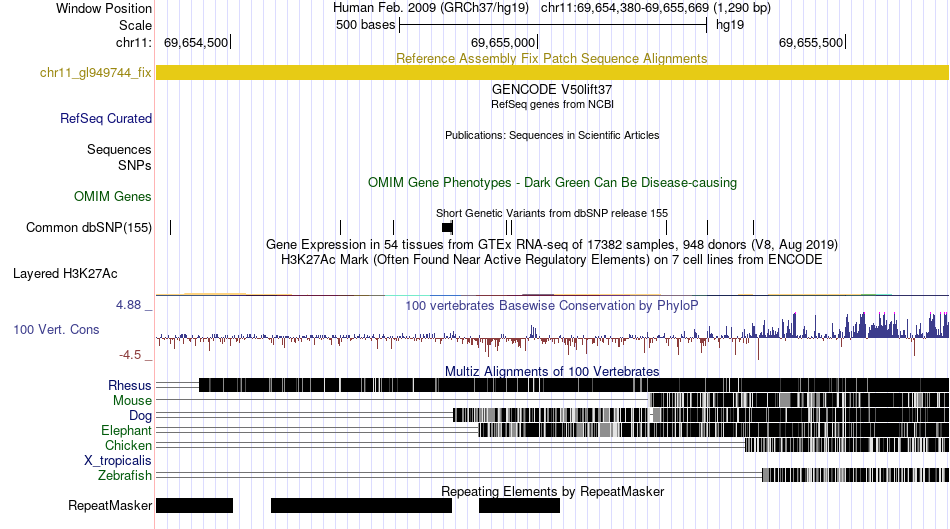Open Reference Assembly Fix Patch Sequence Alignments title
Screen dimensions: 950x529
(552, 58)
